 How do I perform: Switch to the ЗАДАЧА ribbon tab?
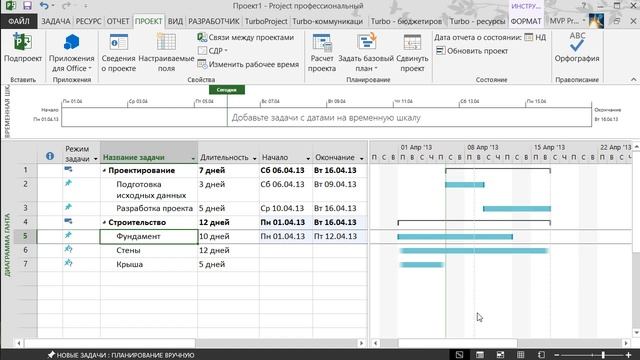pyautogui.click(x=56, y=21)
